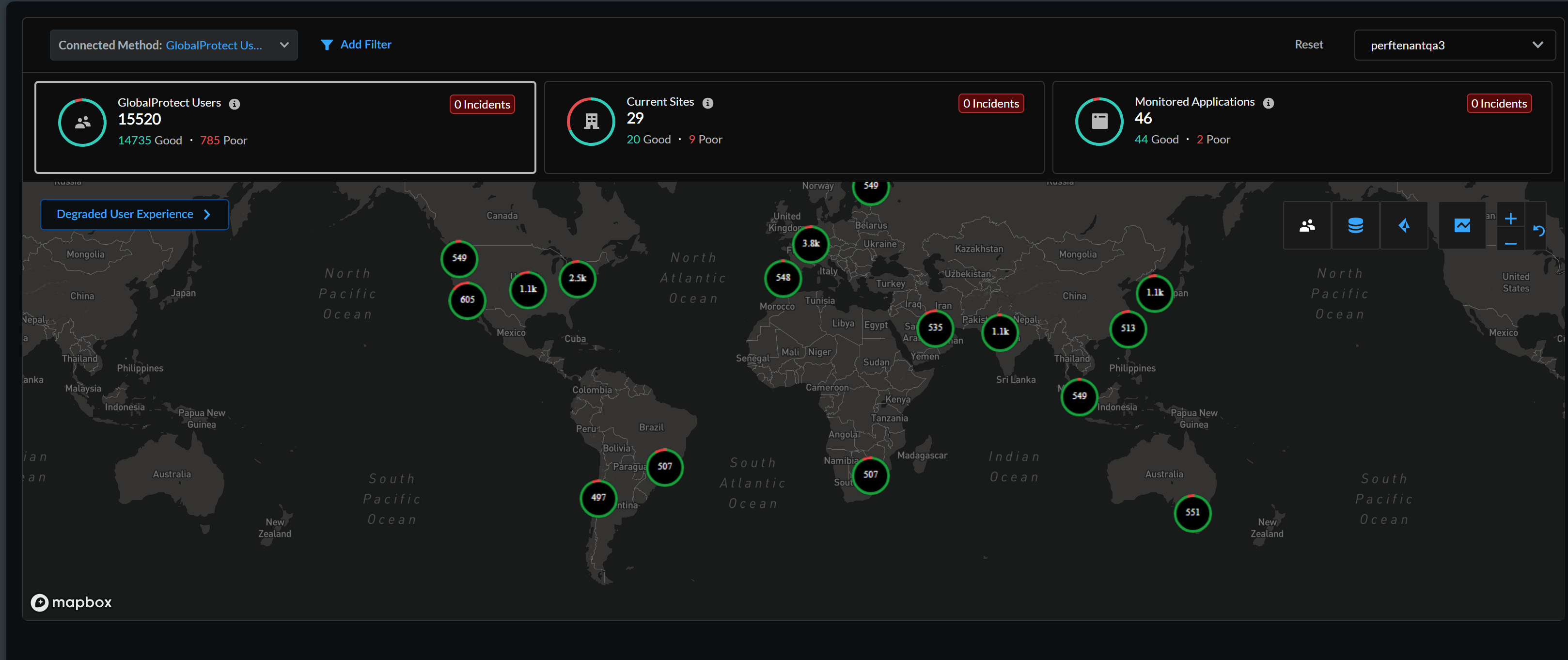Zoom out the map with minus button
The image size is (1568, 660).
(1510, 244)
